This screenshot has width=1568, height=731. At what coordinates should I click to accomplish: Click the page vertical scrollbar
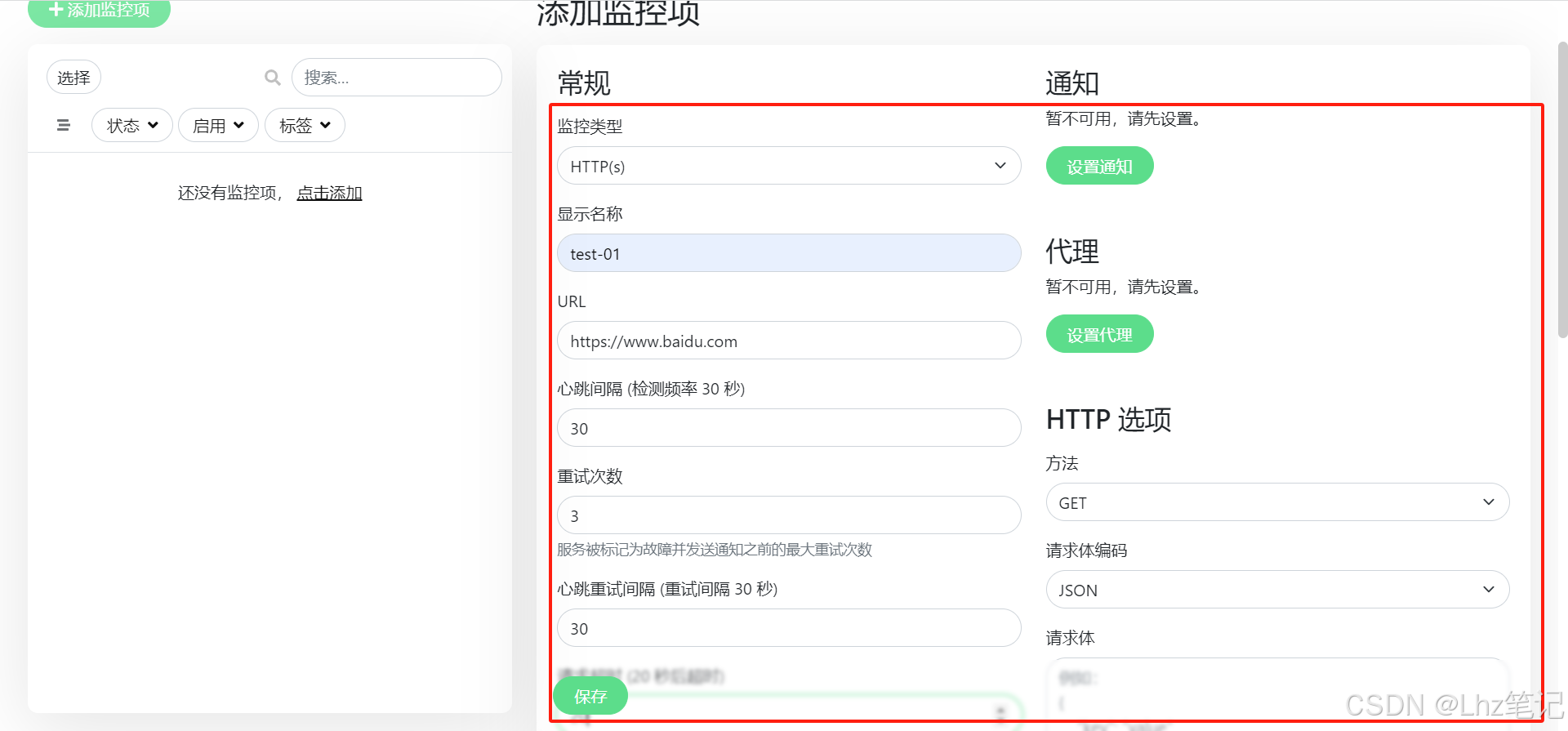point(1562,189)
